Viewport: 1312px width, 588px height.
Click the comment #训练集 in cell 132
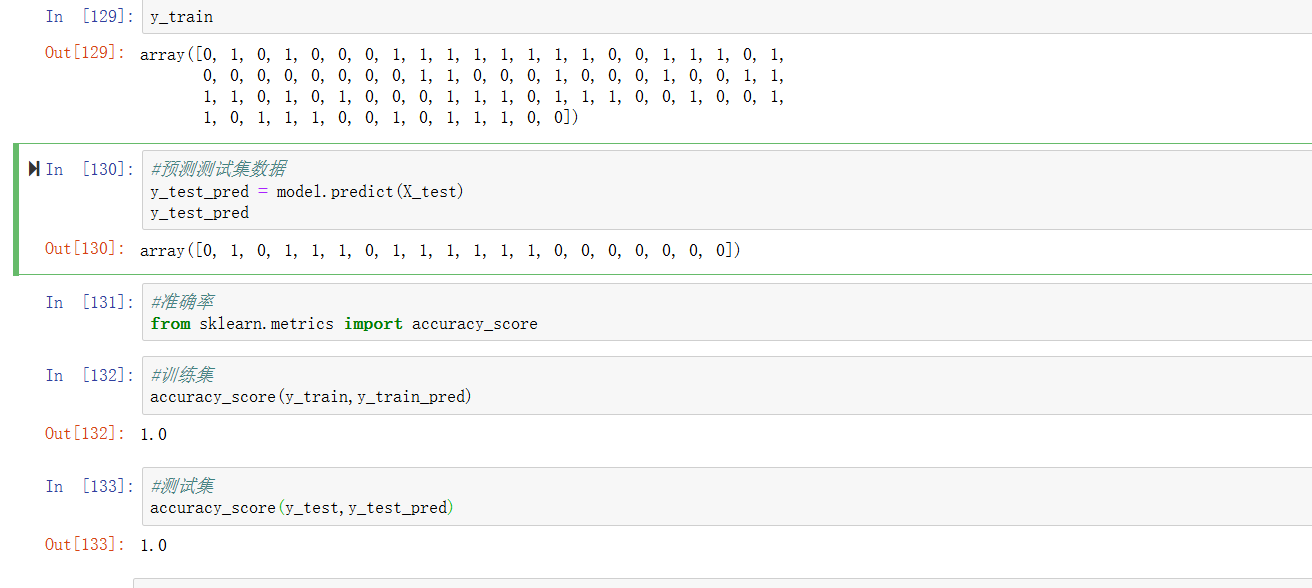tap(182, 375)
